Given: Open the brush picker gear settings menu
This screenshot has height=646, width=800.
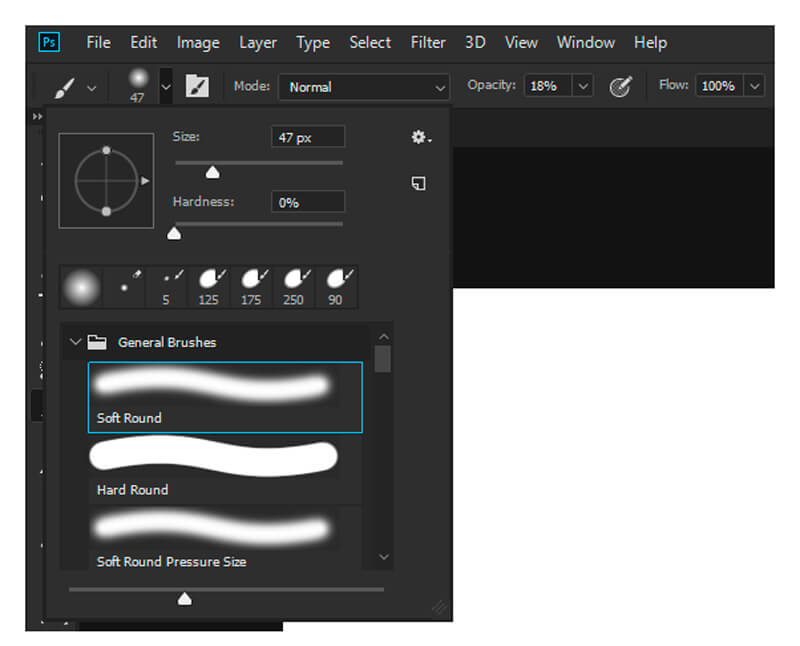Looking at the screenshot, I should 421,137.
